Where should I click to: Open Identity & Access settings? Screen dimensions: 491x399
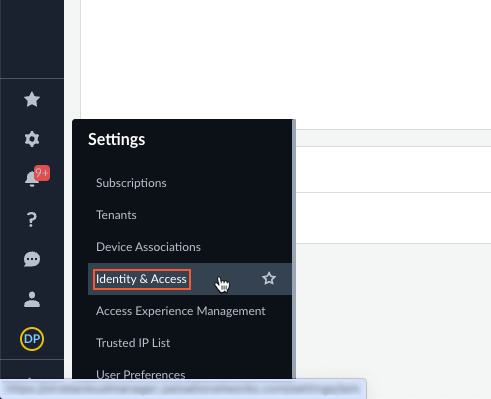pos(141,279)
